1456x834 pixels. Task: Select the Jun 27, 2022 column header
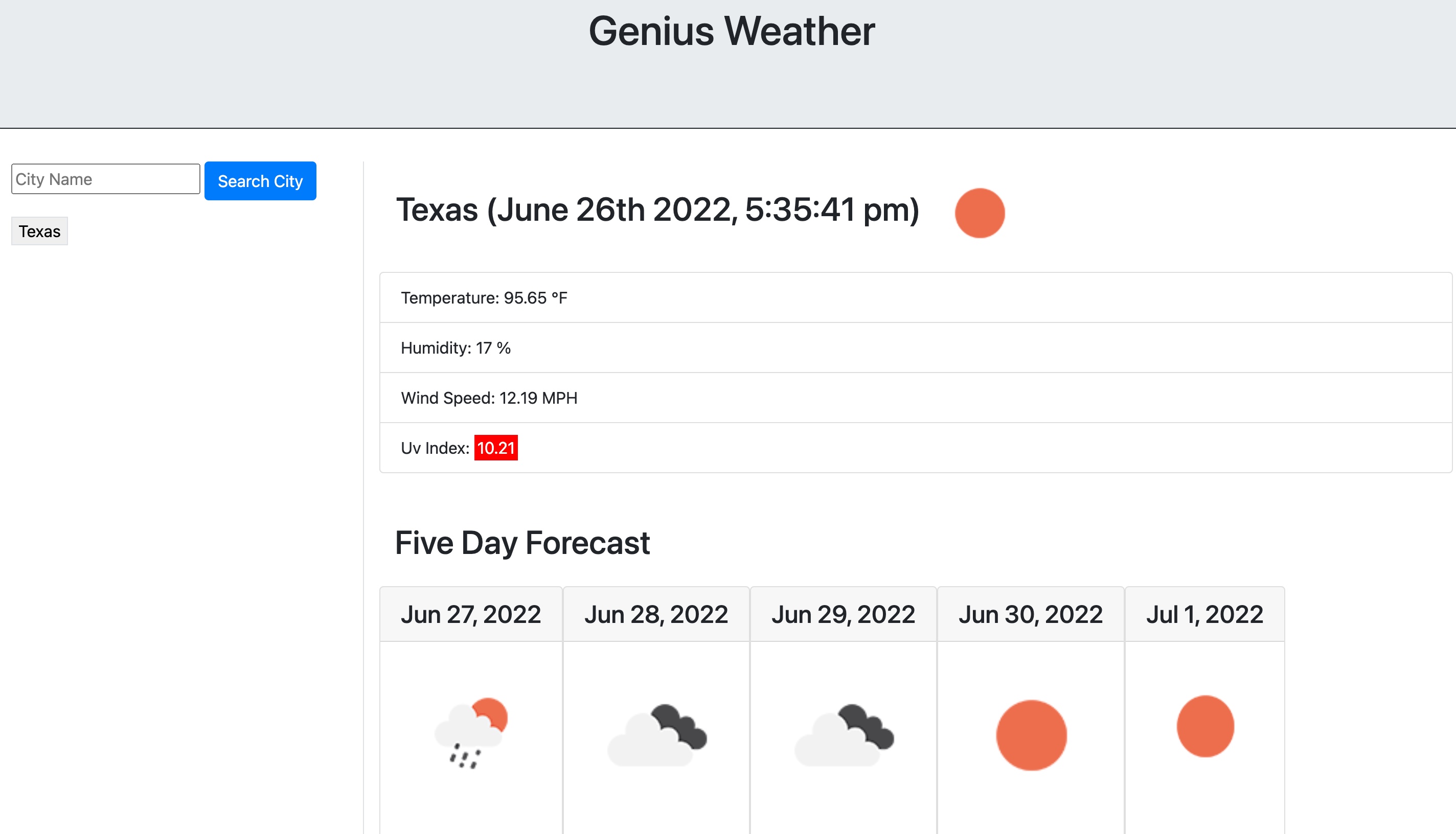[x=471, y=613]
